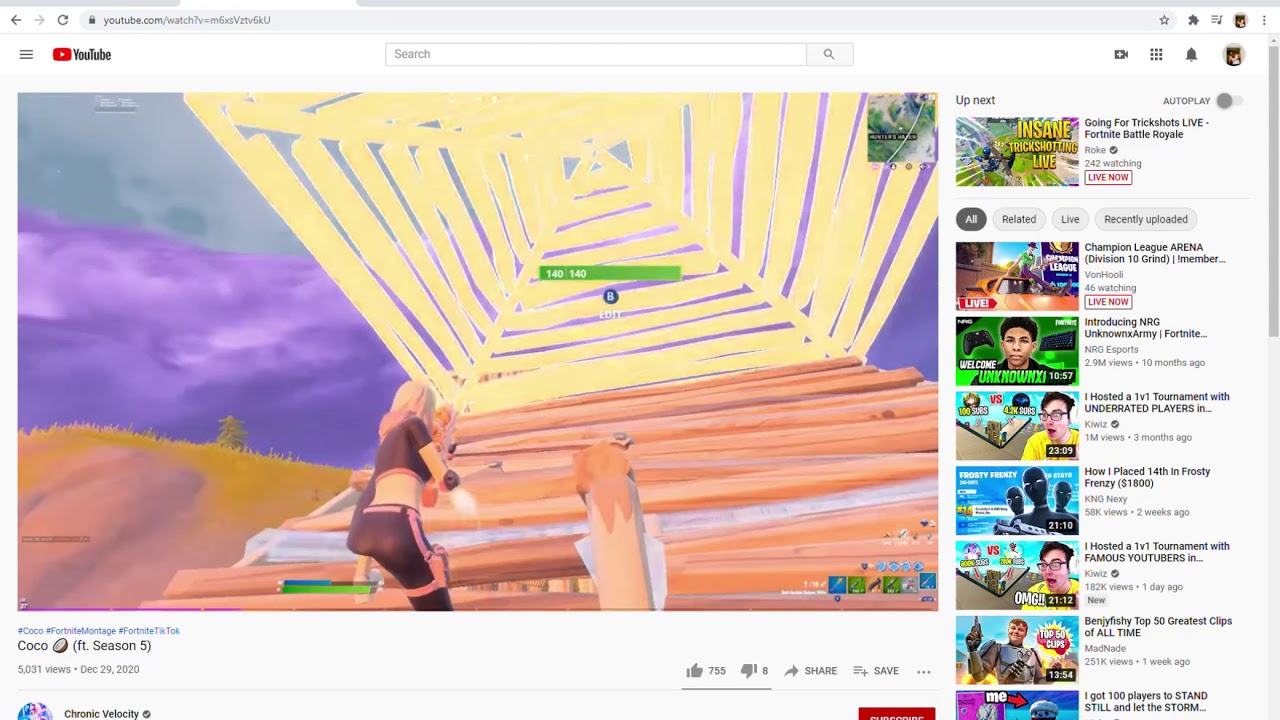Click the 'Up next' heading
The height and width of the screenshot is (720, 1280).
pyautogui.click(x=975, y=100)
